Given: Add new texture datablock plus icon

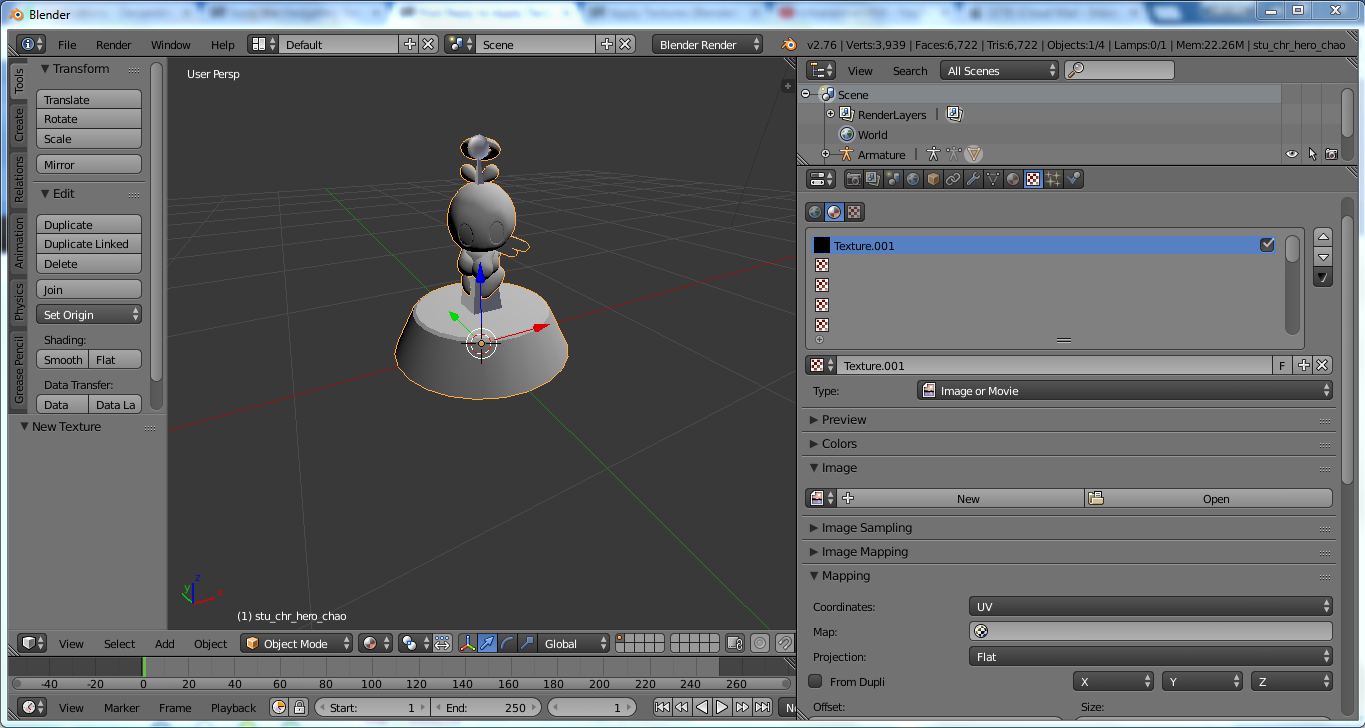Looking at the screenshot, I should click(x=1303, y=365).
